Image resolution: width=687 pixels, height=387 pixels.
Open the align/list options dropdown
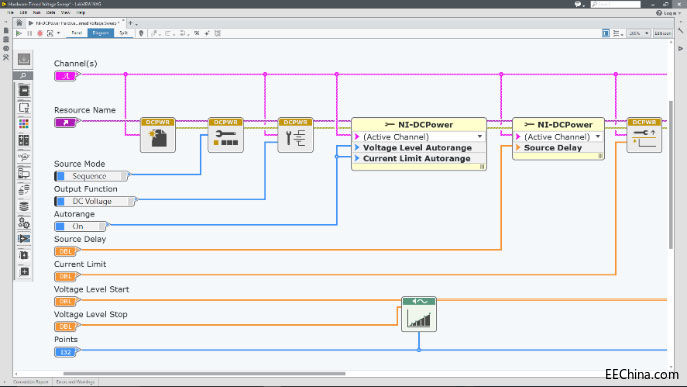coord(618,33)
